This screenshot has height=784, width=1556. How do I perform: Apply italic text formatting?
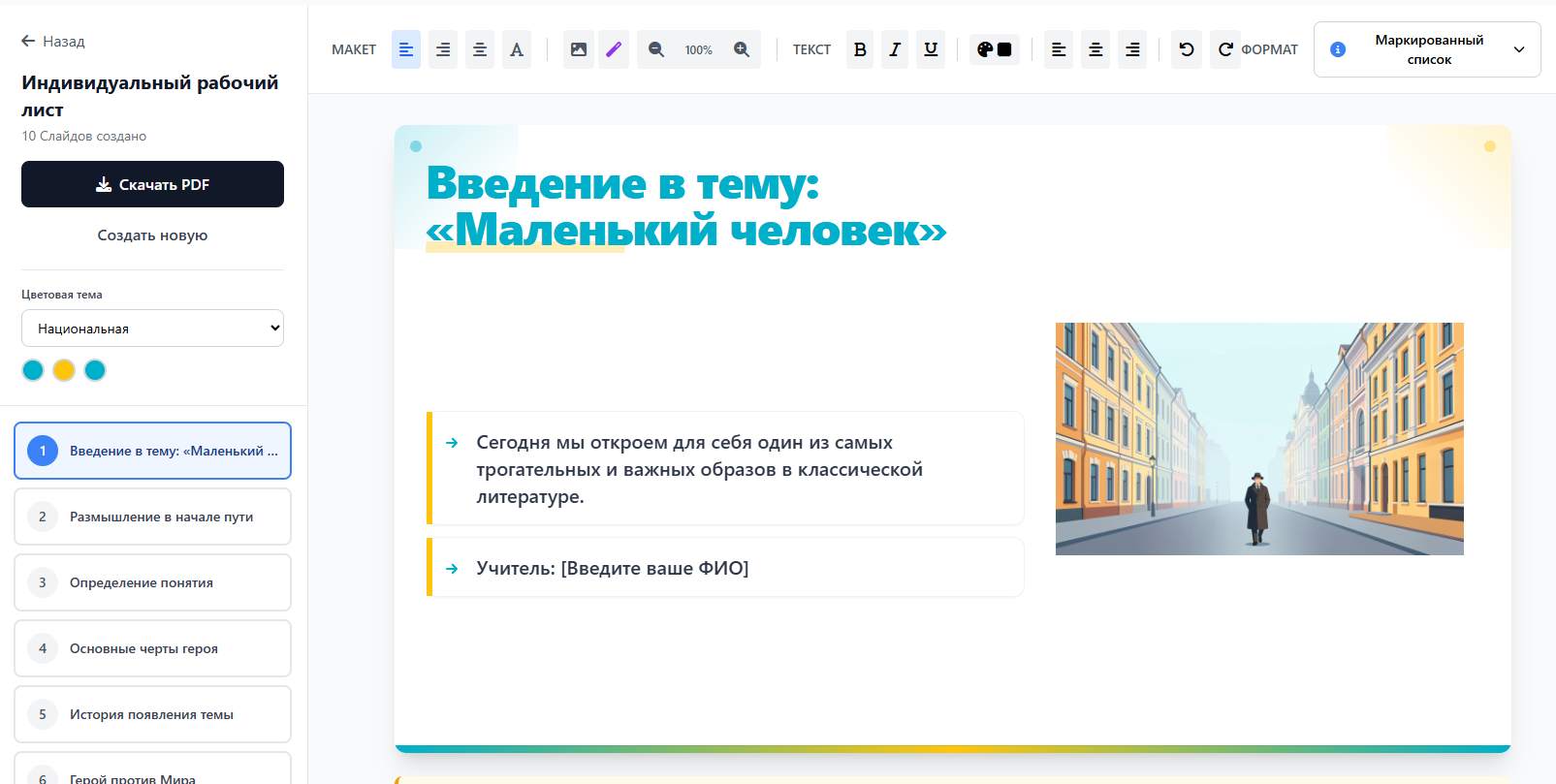(x=895, y=49)
